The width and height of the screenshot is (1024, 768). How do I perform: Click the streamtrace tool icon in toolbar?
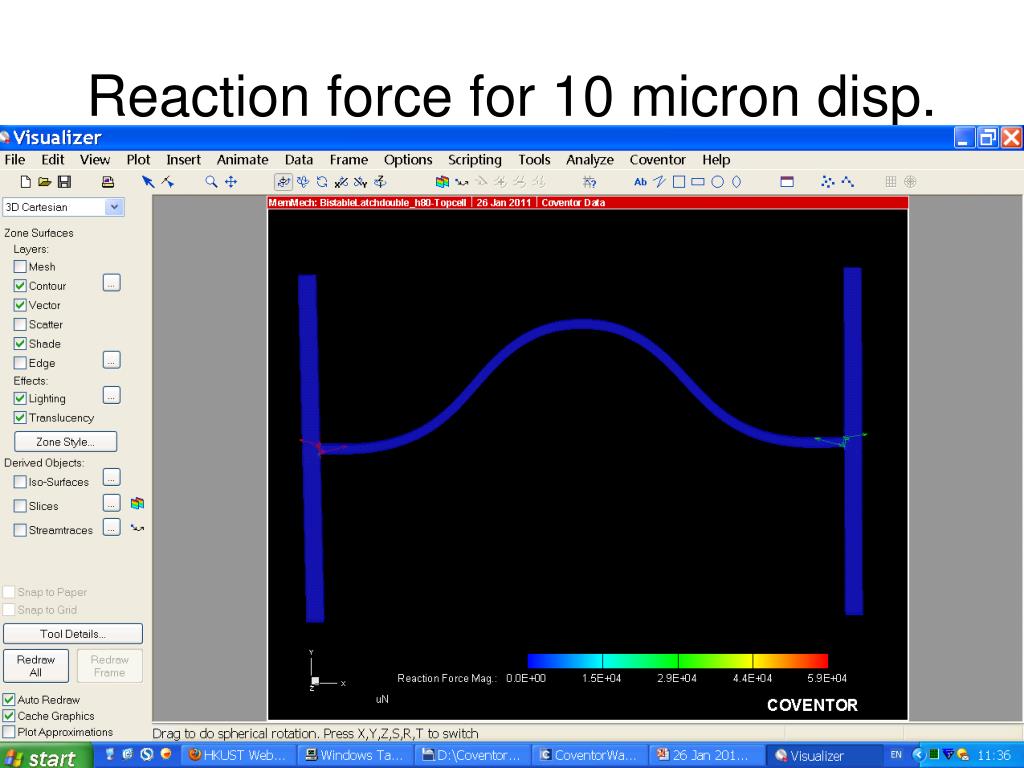(462, 183)
